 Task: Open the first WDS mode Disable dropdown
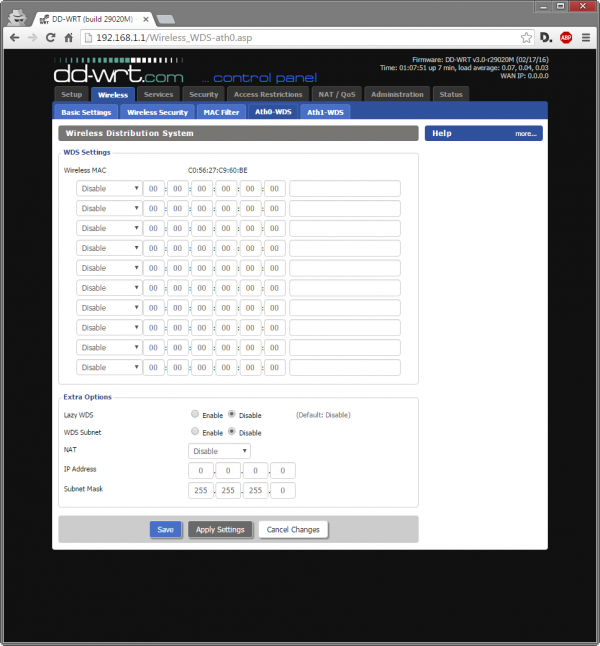[x=109, y=189]
